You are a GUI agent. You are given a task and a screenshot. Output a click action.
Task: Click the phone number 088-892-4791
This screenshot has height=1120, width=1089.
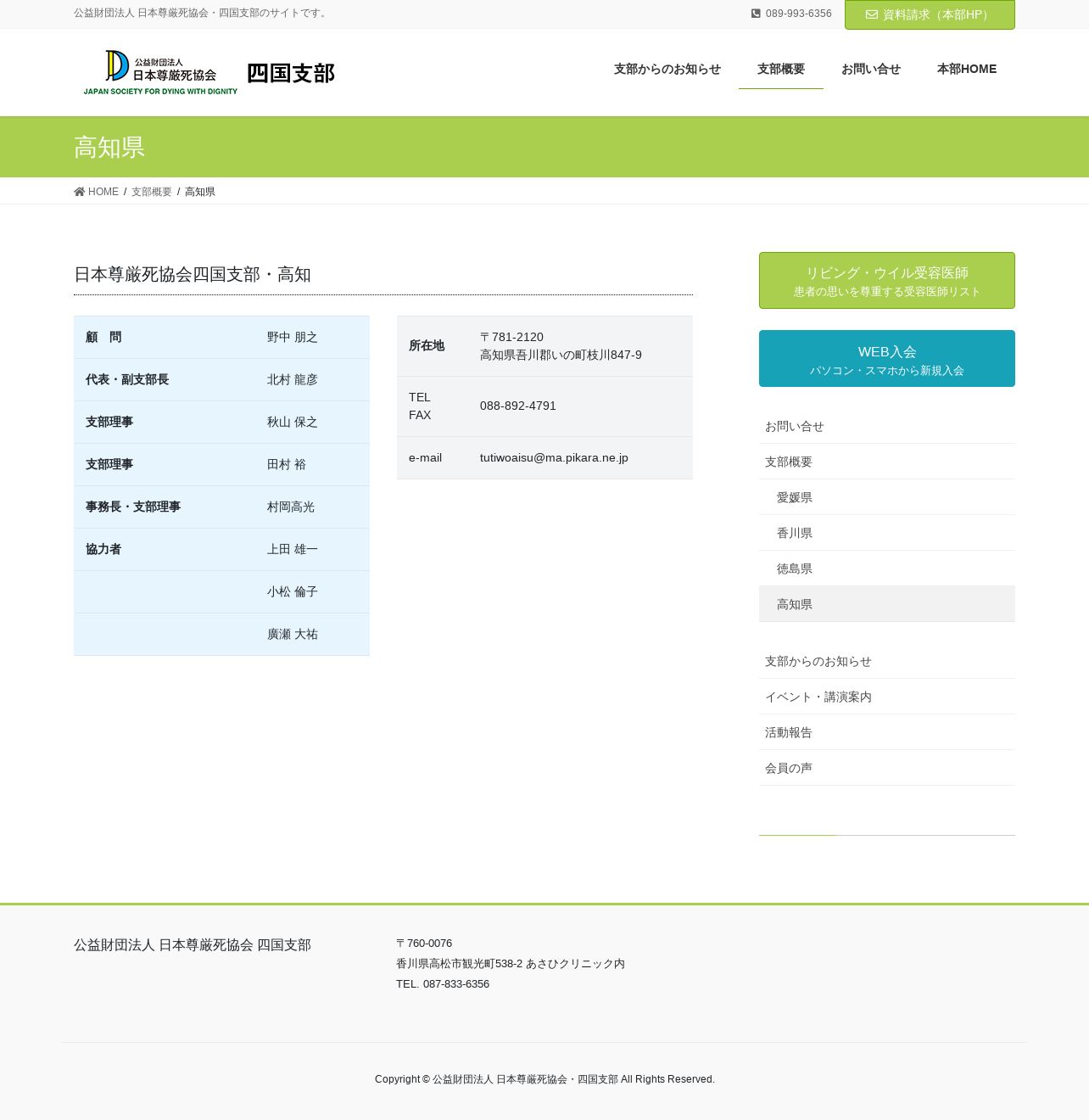(518, 406)
